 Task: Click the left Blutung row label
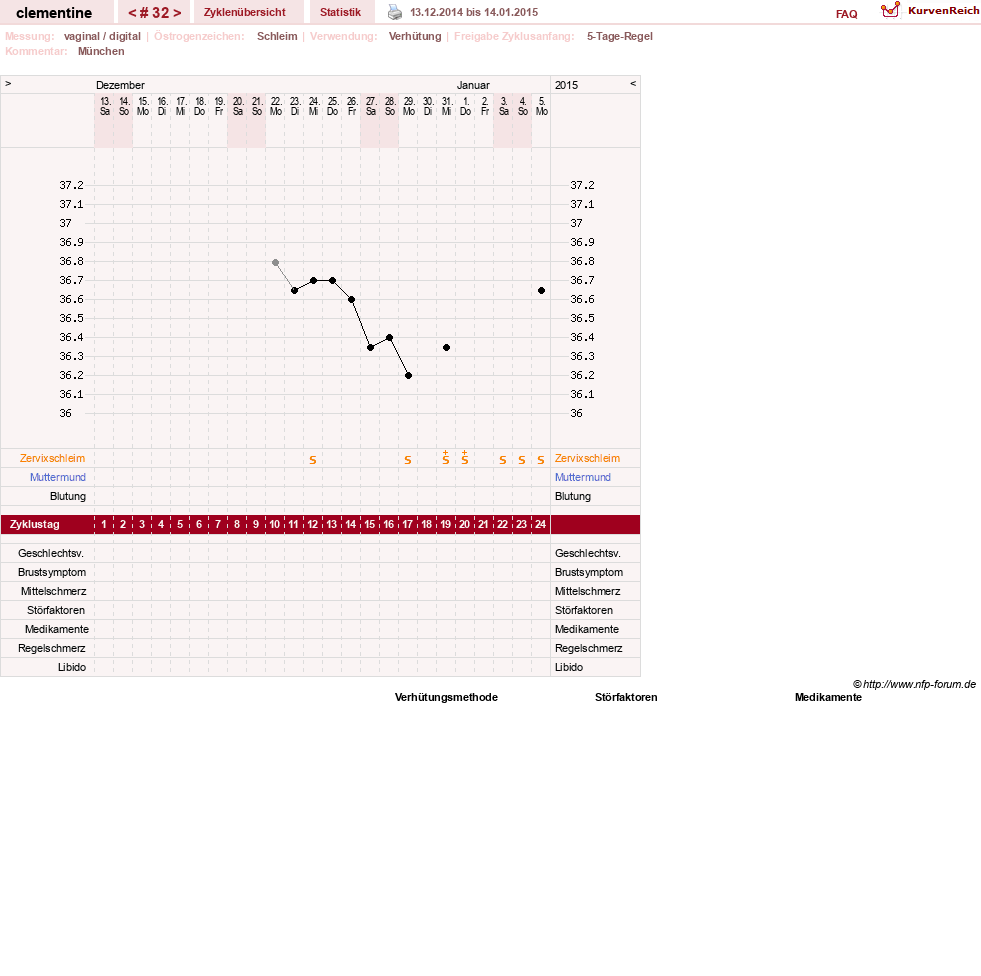[x=68, y=496]
